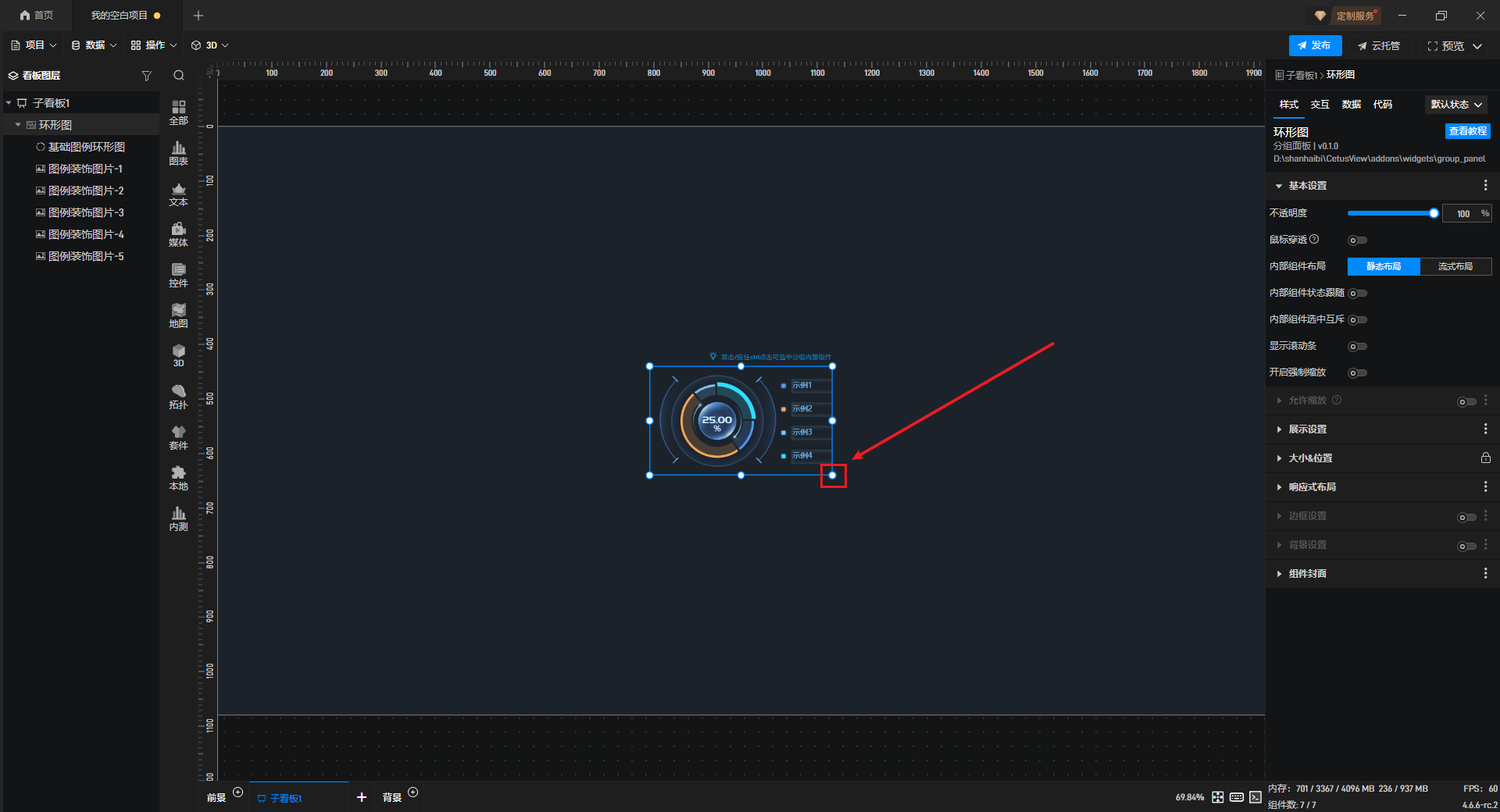
Task: Click the 查看教程 tutorial button
Action: (1468, 131)
